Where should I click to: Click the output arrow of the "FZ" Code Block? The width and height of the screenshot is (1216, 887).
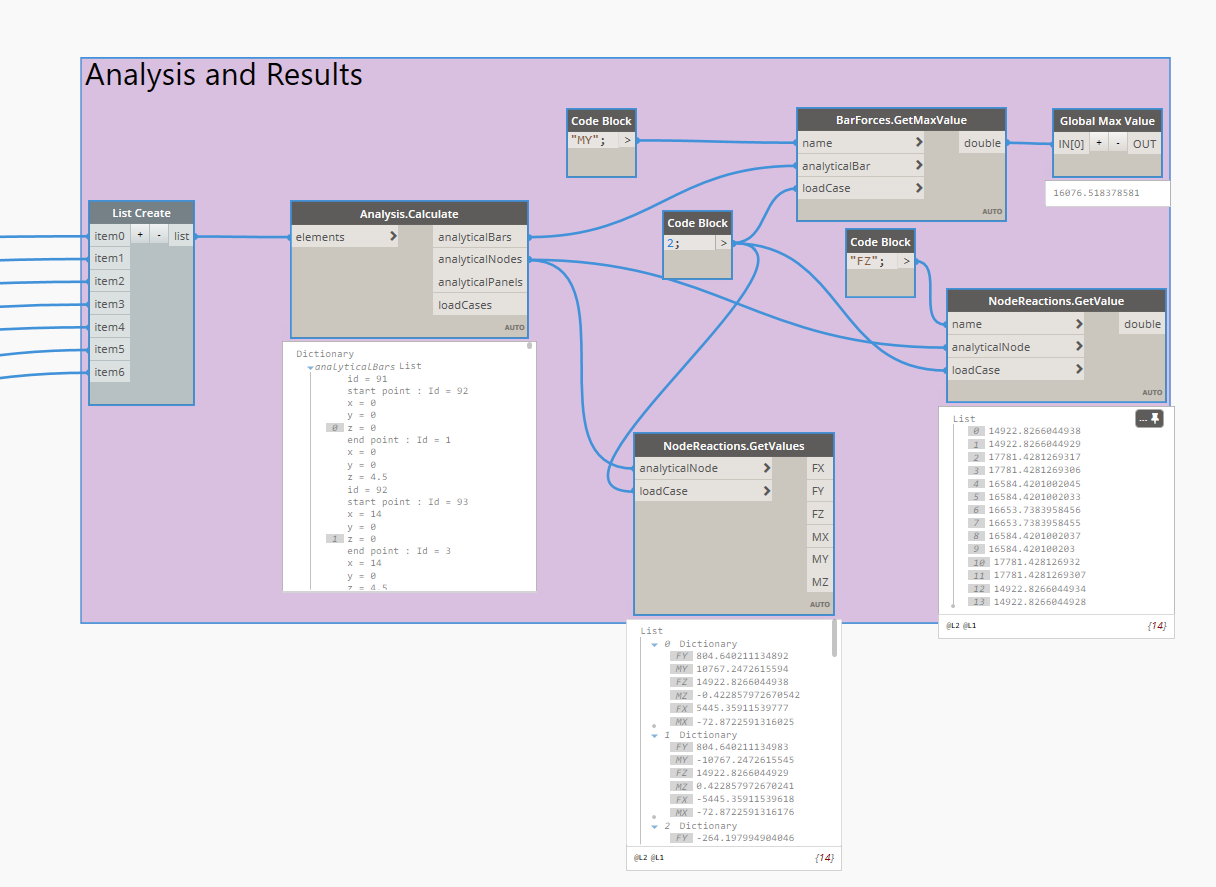(x=906, y=261)
